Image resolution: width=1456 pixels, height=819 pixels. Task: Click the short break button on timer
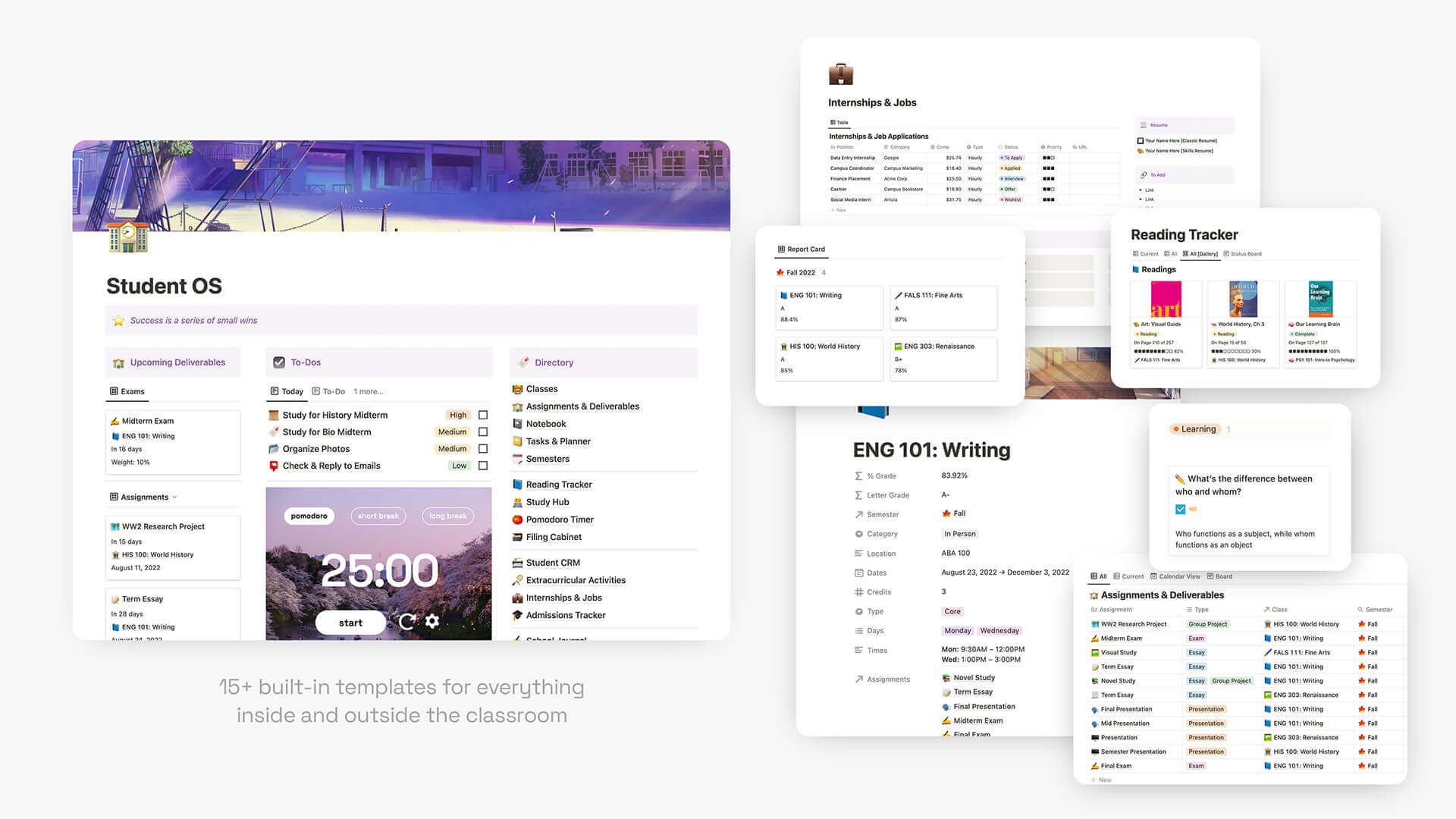click(x=377, y=515)
